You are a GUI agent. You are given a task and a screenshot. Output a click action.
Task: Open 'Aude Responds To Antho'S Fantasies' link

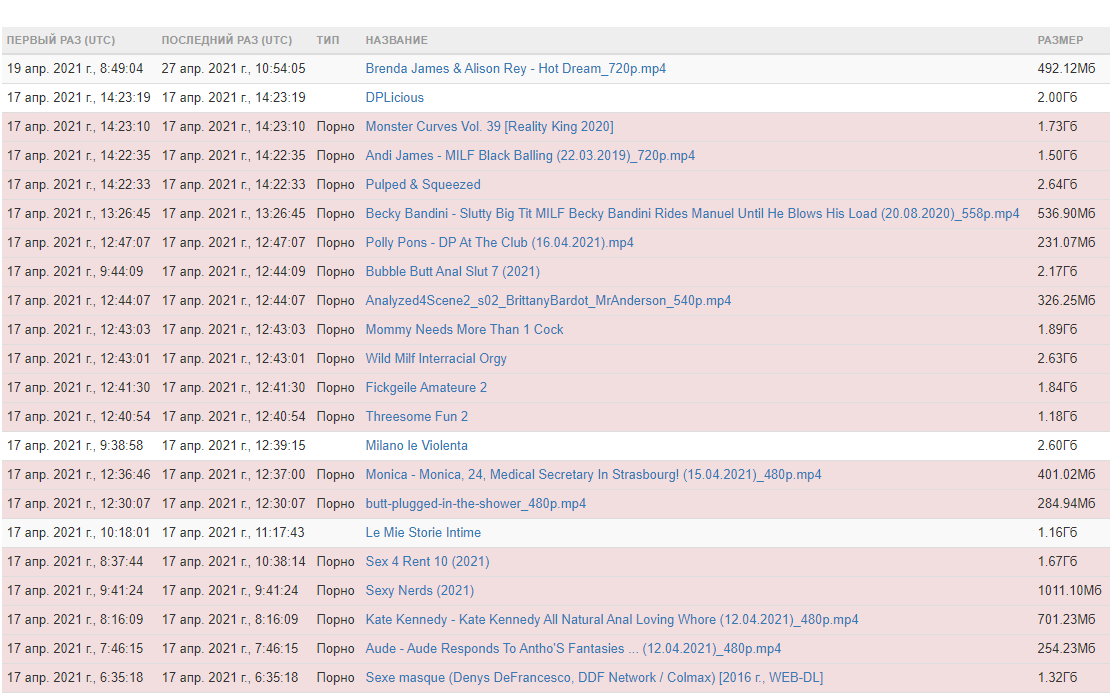pyautogui.click(x=573, y=649)
